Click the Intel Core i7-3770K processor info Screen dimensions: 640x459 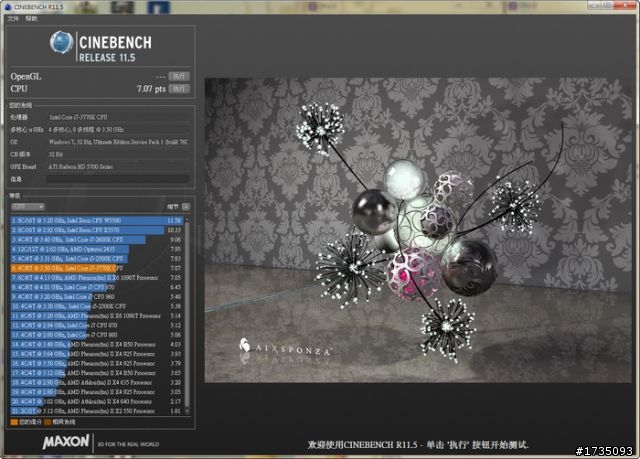pos(78,117)
